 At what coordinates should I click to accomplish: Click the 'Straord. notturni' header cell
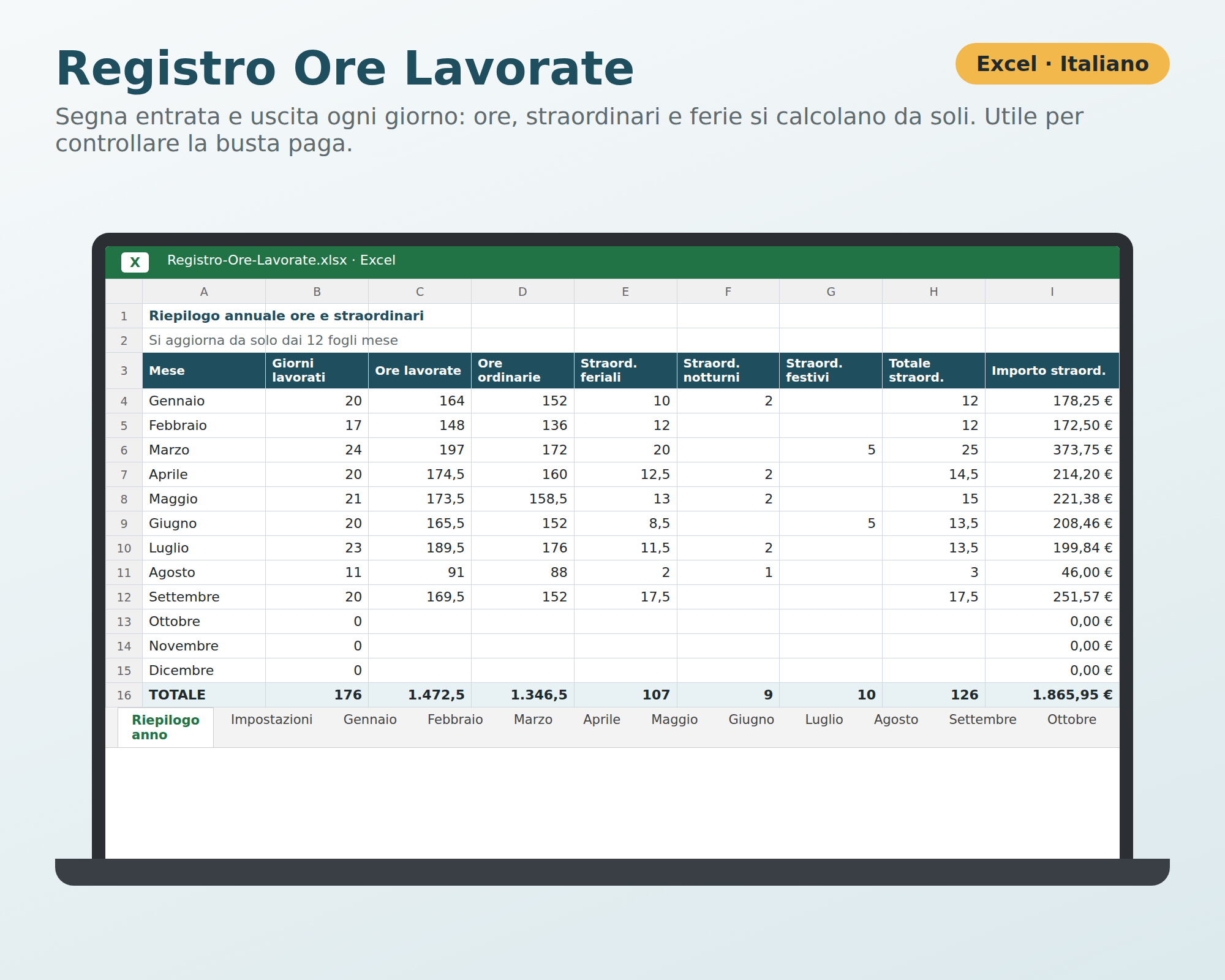click(728, 371)
